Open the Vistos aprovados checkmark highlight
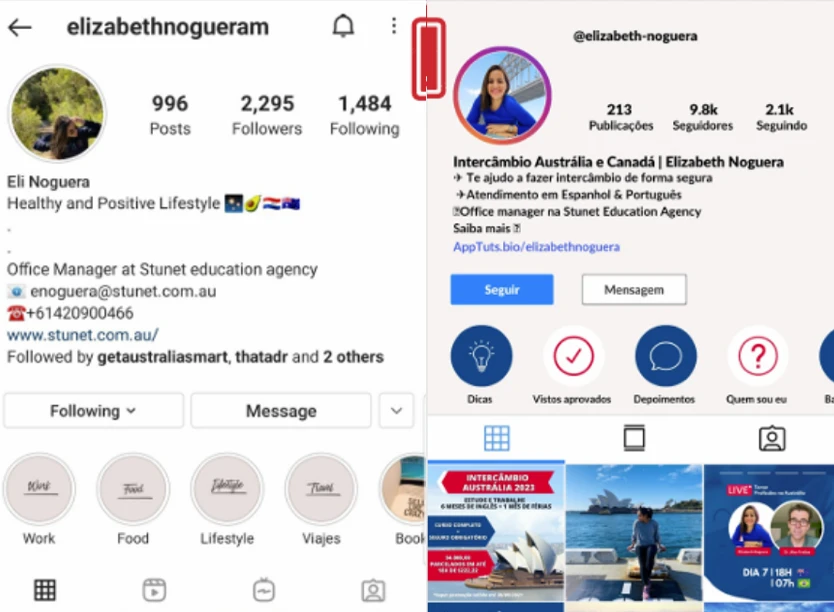The height and width of the screenshot is (612, 834). [573, 355]
